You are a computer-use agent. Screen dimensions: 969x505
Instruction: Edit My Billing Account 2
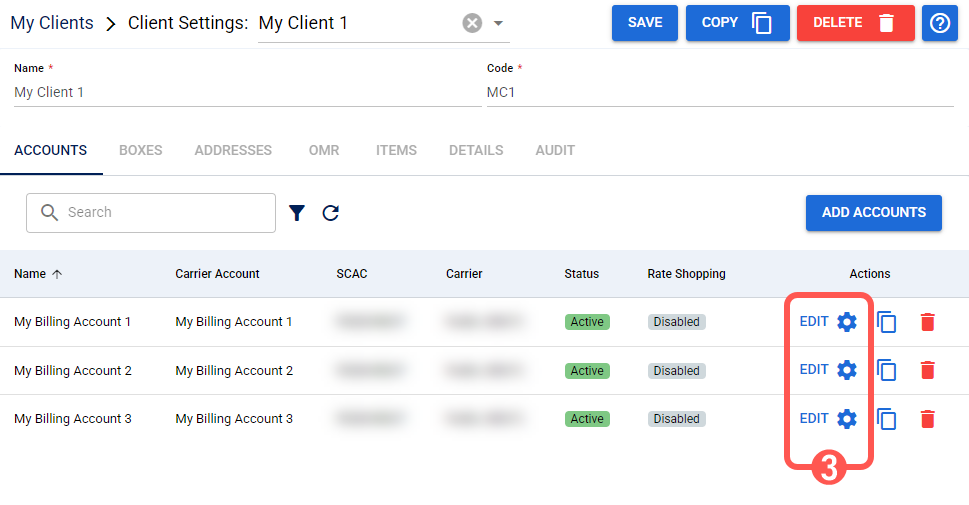coord(814,370)
